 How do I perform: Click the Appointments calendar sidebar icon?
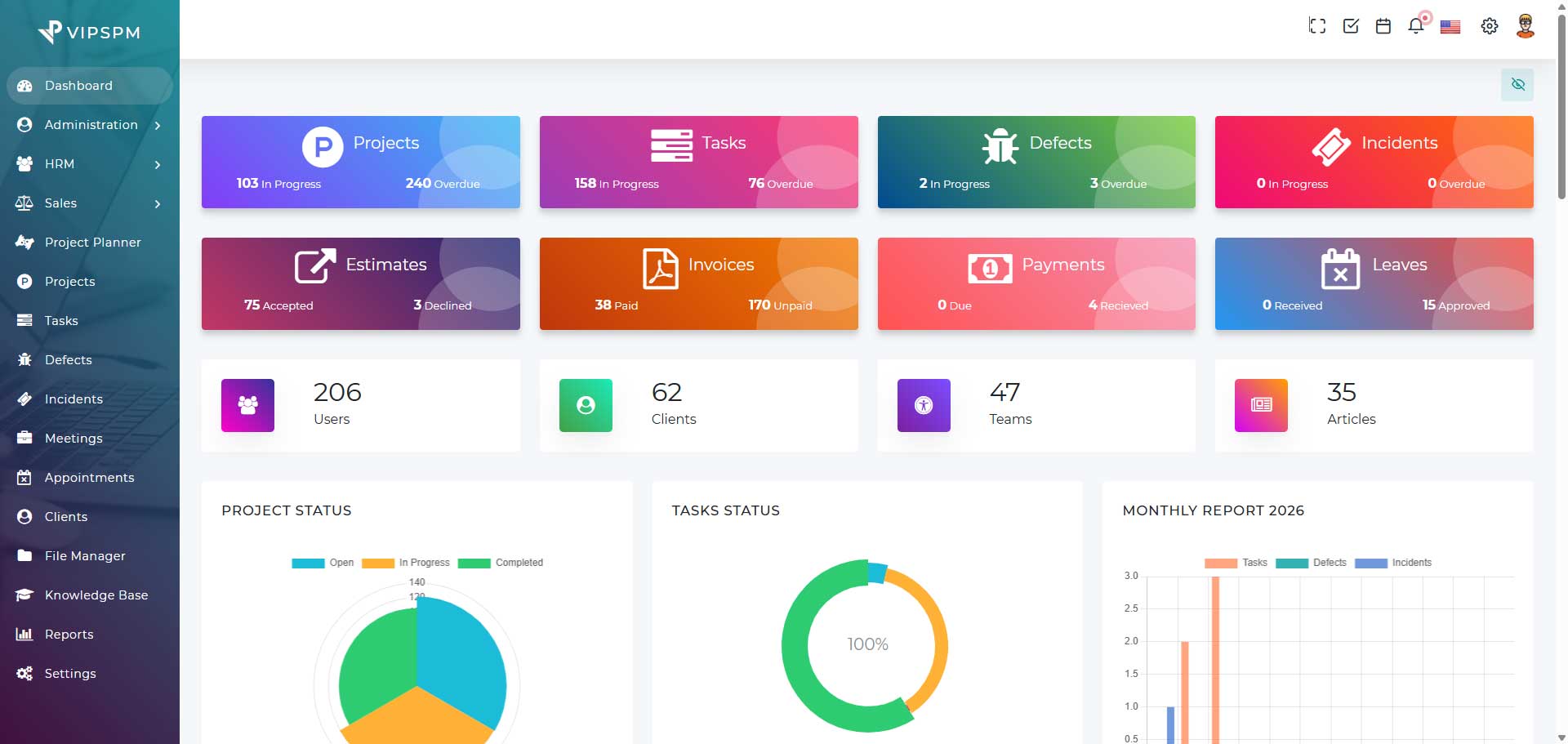pyautogui.click(x=24, y=478)
